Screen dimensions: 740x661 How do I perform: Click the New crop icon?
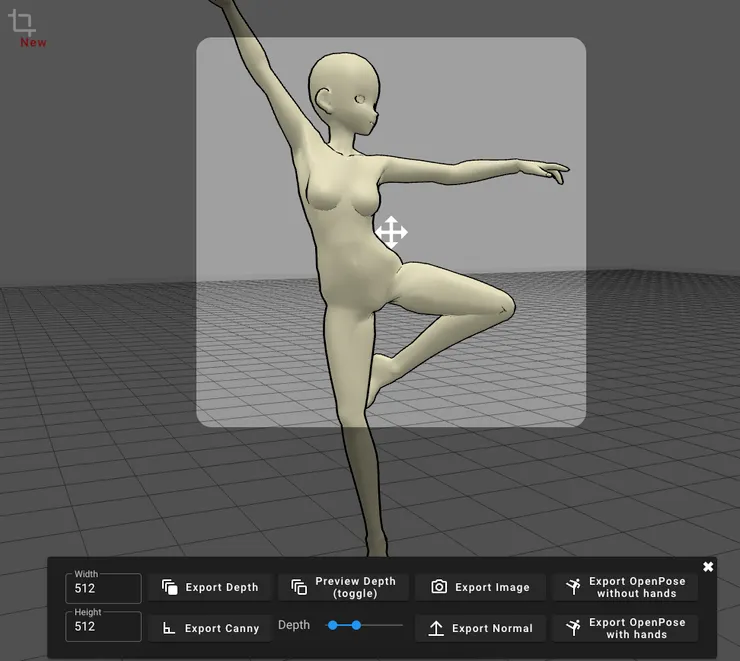coord(22,23)
